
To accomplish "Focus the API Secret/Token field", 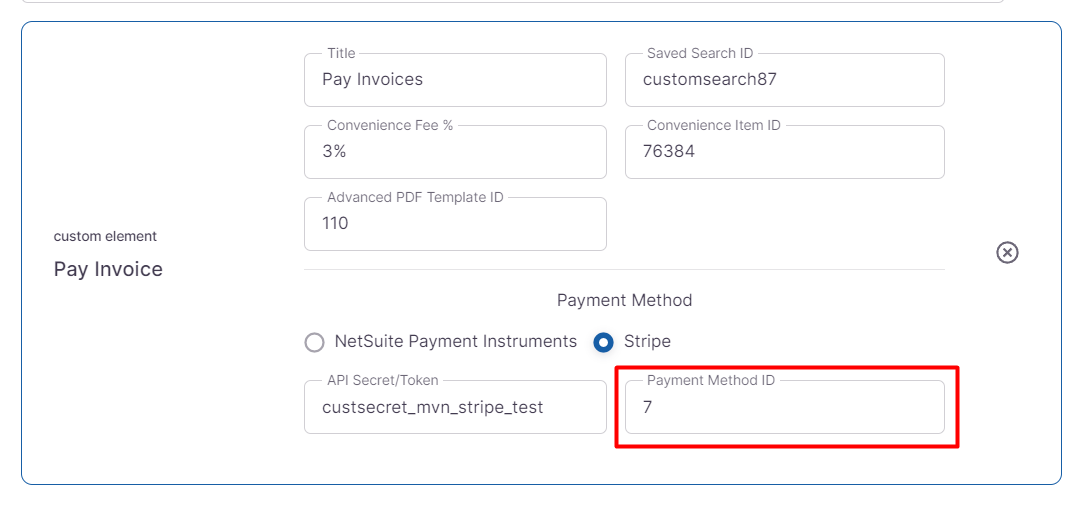I will coord(455,408).
